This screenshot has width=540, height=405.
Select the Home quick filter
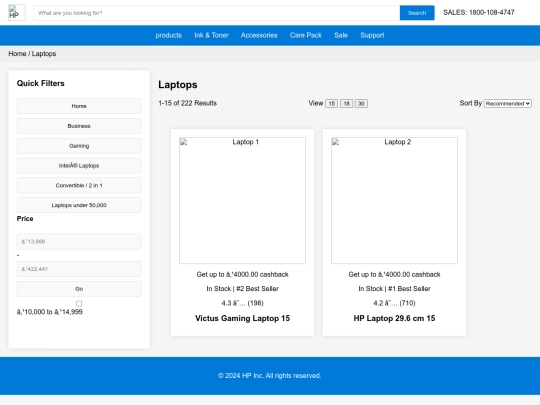click(79, 106)
